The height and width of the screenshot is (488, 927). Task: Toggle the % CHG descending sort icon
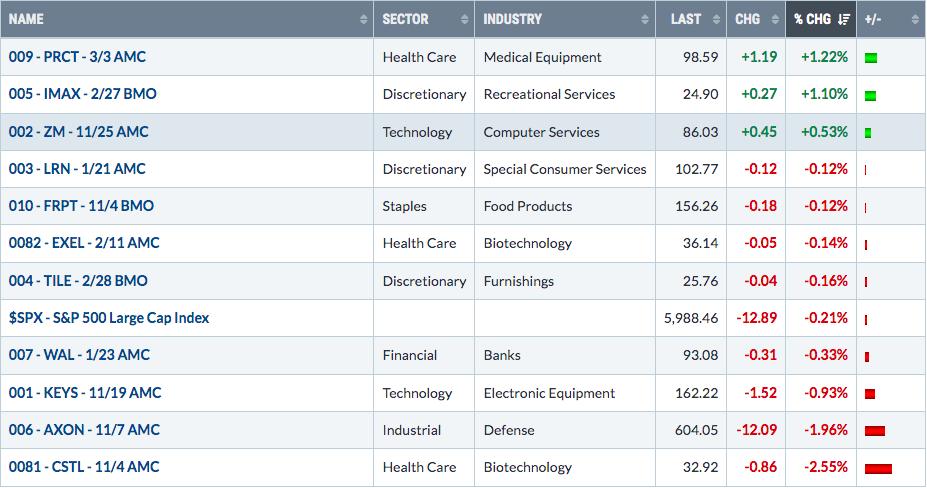point(844,20)
